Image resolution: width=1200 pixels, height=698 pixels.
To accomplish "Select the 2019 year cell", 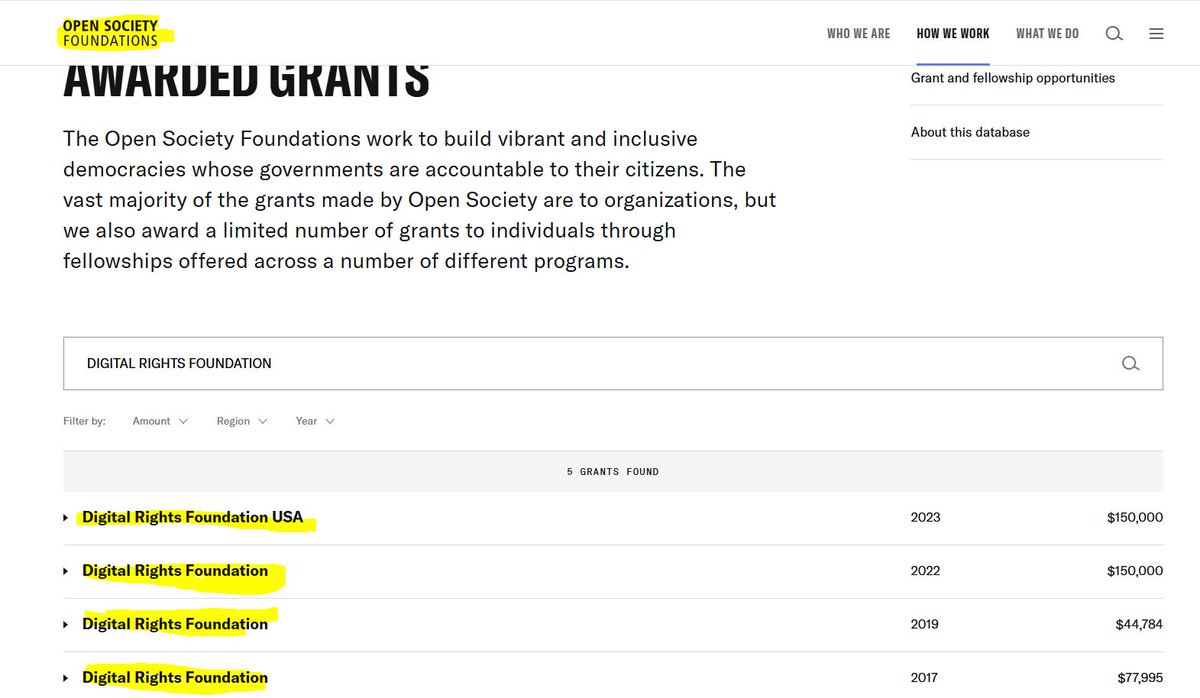I will 925,624.
